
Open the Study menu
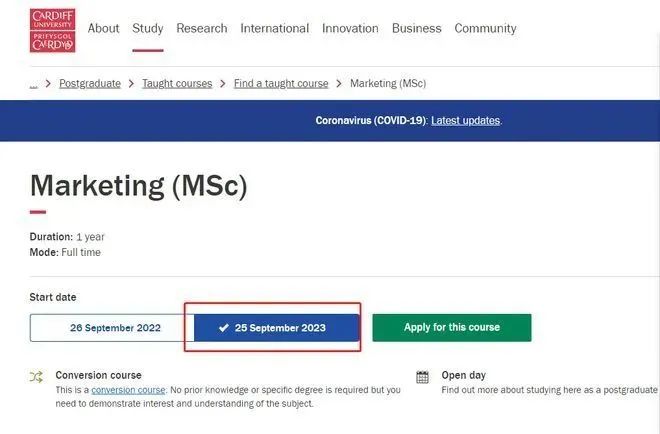tap(148, 29)
